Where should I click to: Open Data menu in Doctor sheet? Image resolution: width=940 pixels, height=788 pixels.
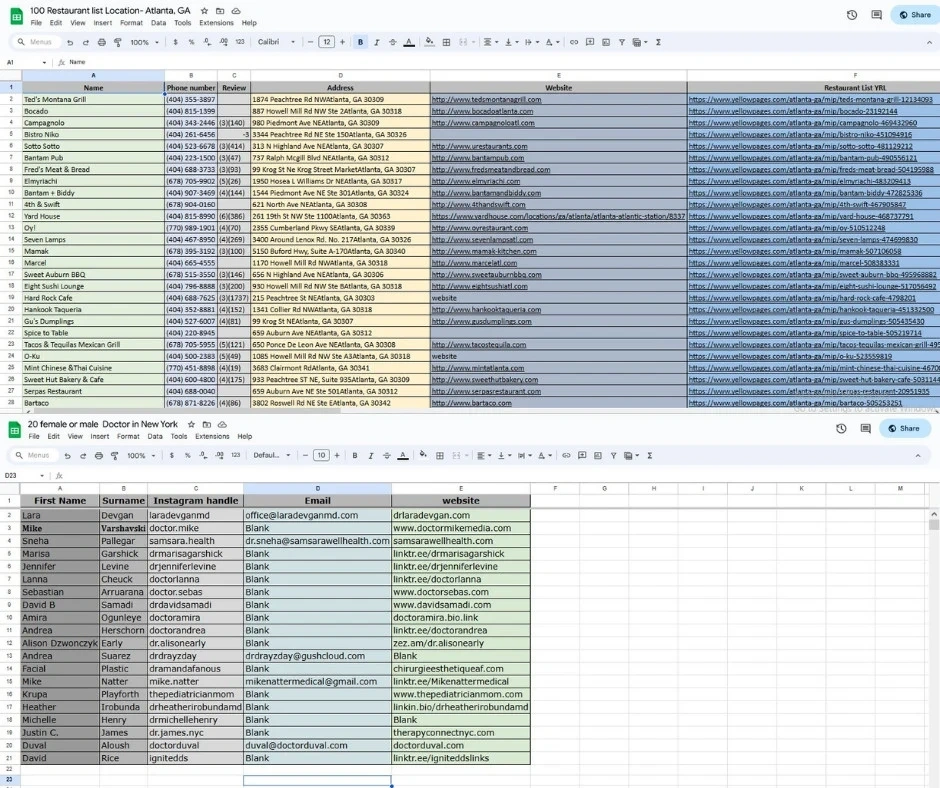click(x=155, y=437)
